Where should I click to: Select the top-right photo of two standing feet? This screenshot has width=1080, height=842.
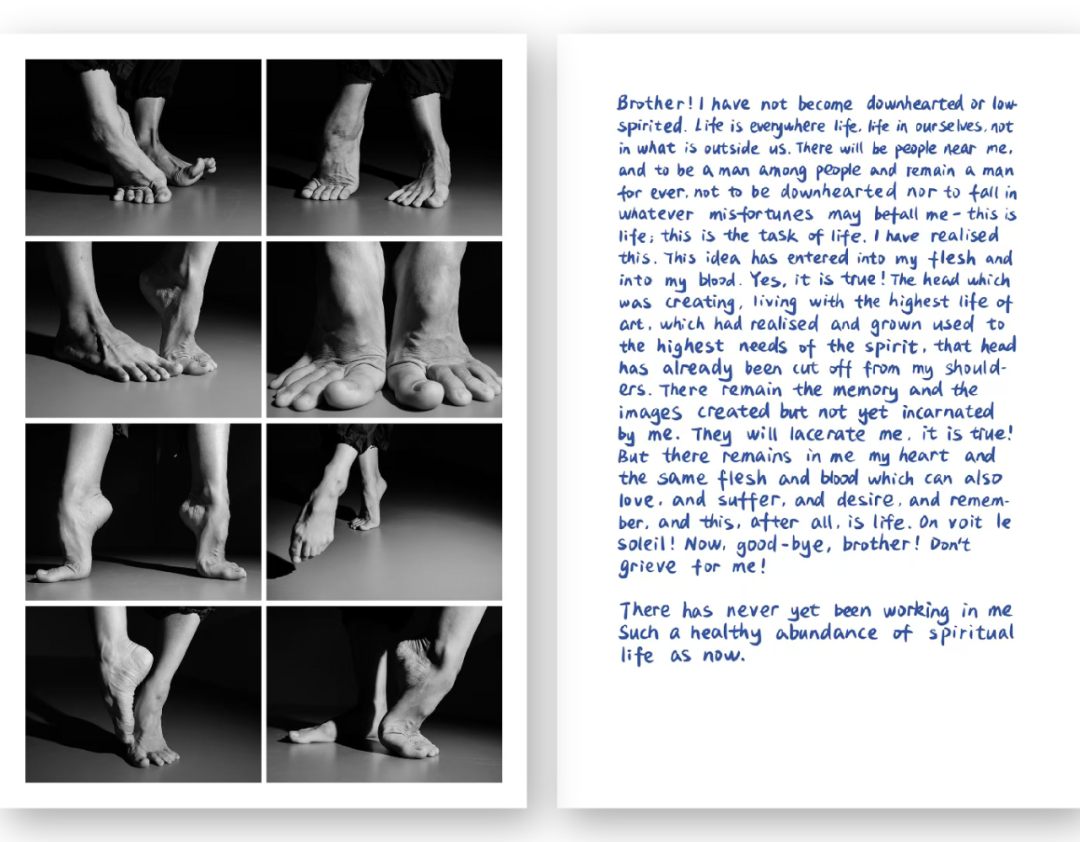(x=384, y=147)
